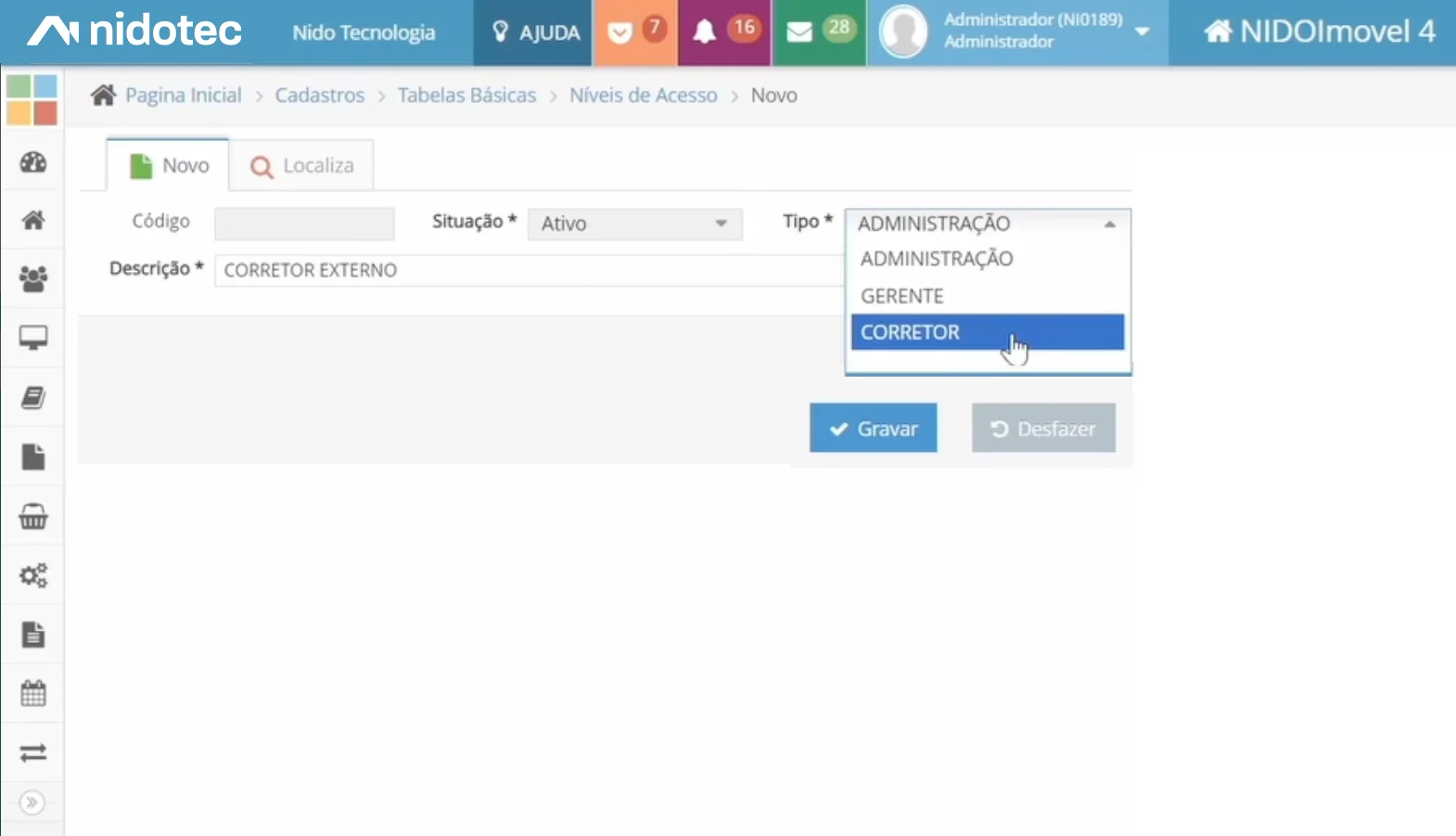Go to Níveis de Acesso breadcrumb link
This screenshot has width=1456, height=836.
click(x=643, y=95)
